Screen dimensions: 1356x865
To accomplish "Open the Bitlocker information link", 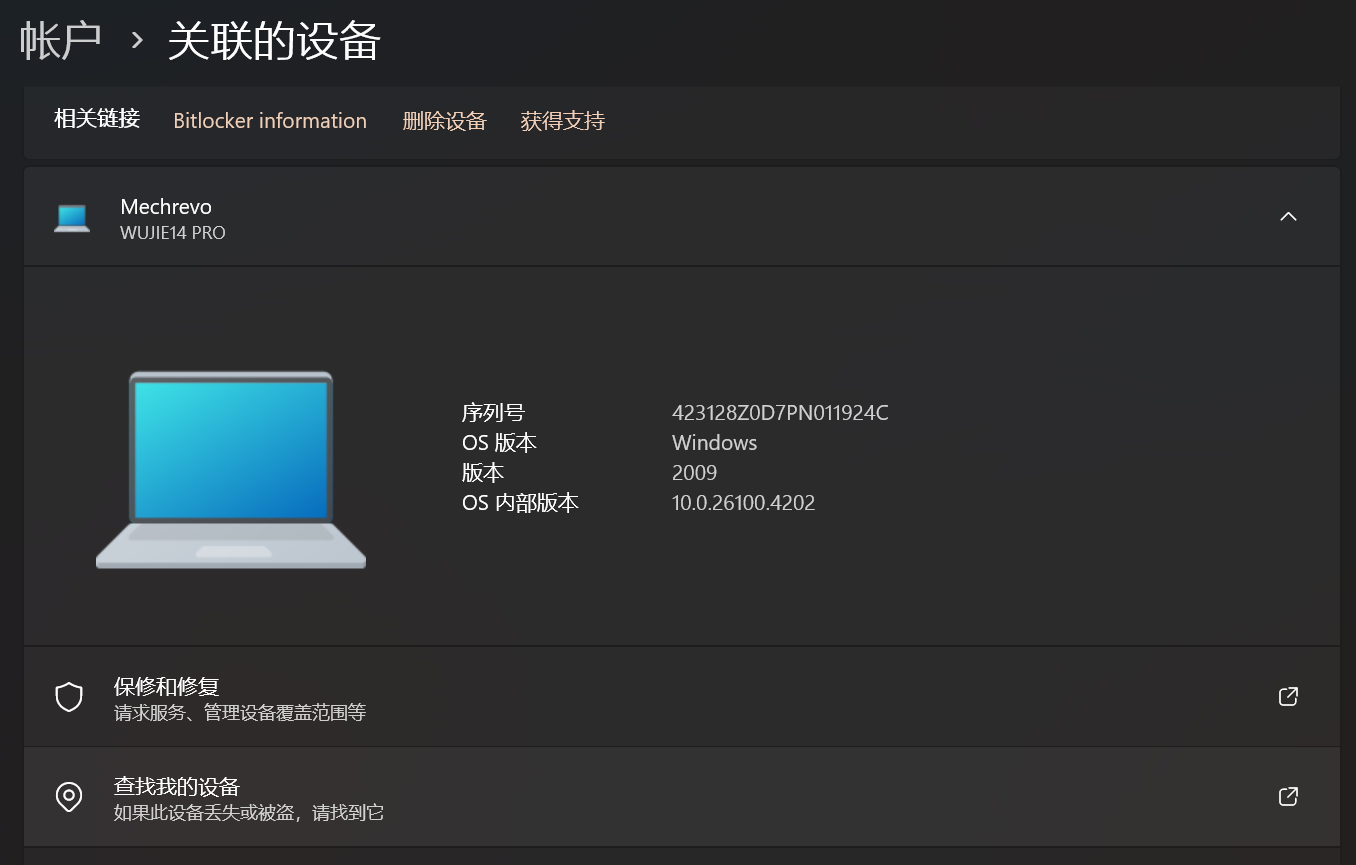I will pyautogui.click(x=270, y=121).
